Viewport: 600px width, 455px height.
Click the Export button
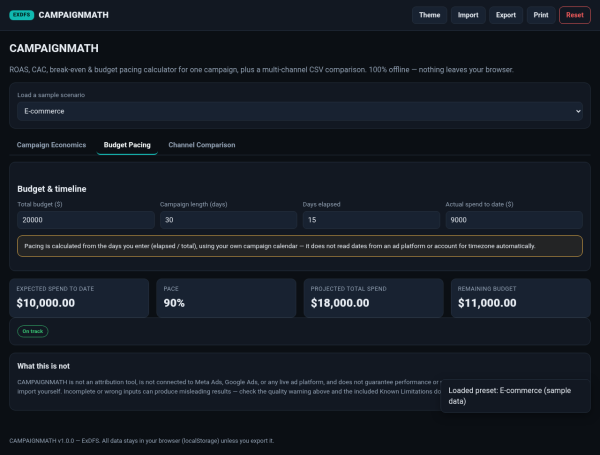click(x=506, y=15)
